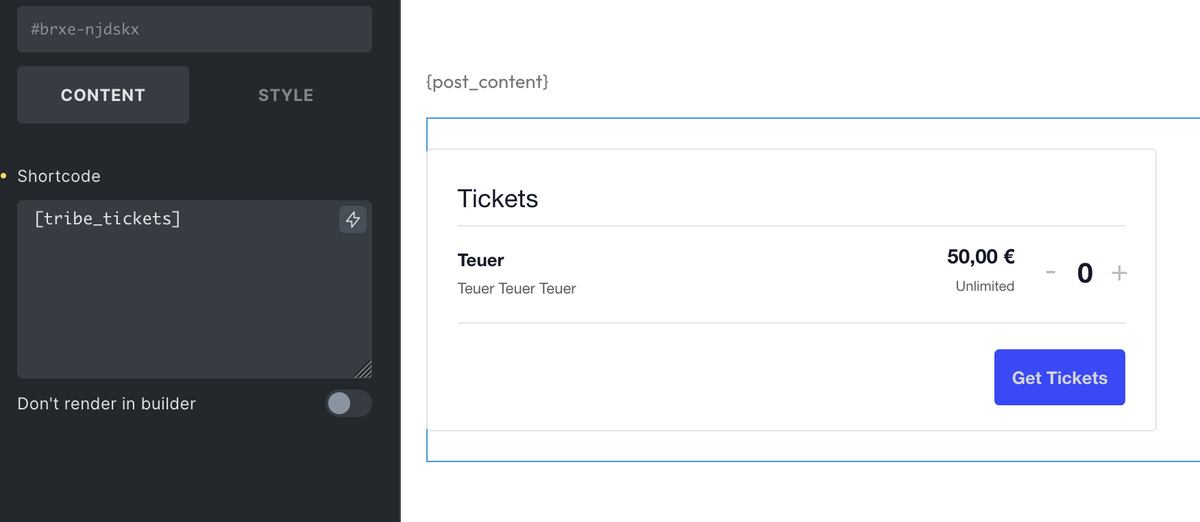Click the dynamic data lightning bolt icon

[x=353, y=220]
